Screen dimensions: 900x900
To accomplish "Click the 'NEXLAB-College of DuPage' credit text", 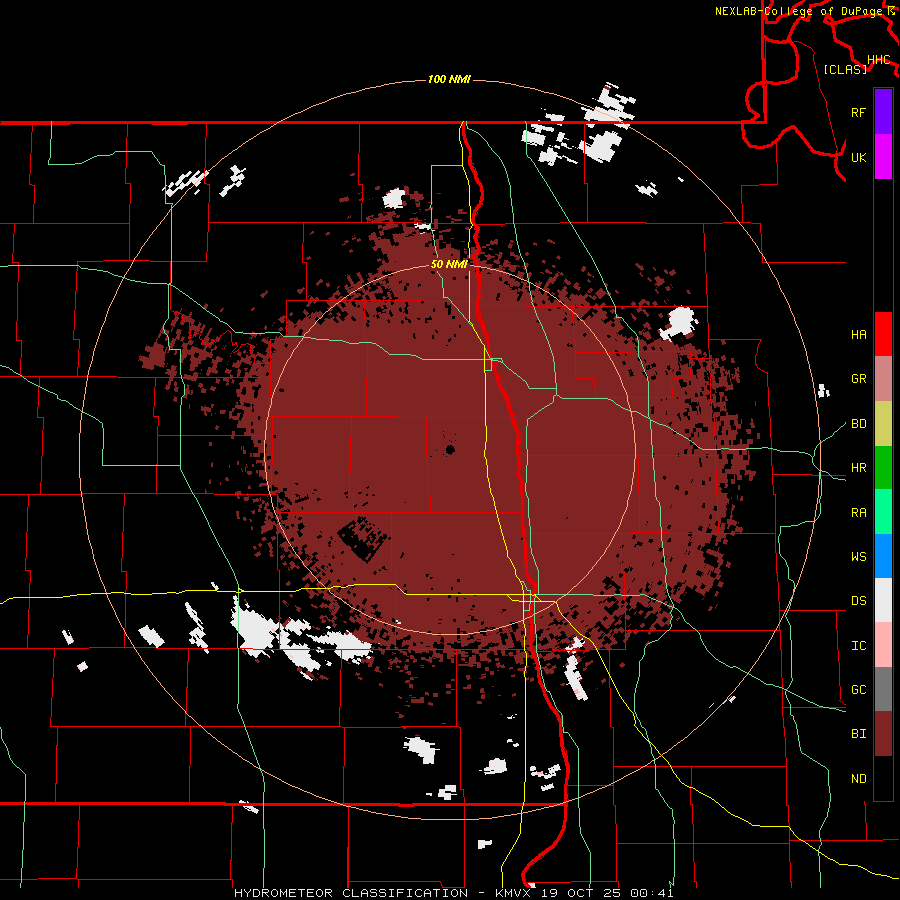I will pos(801,11).
